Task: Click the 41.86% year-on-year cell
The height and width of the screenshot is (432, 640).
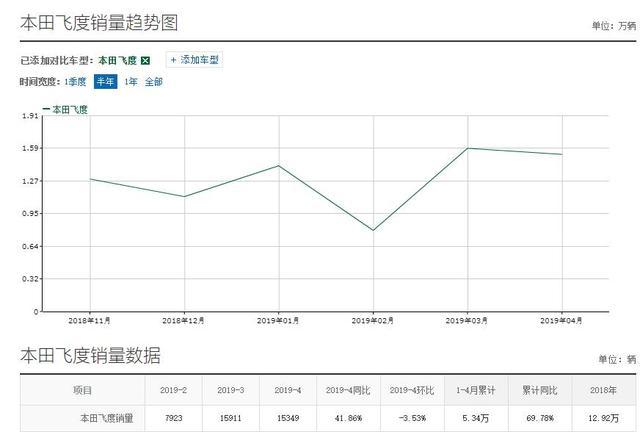Action: pyautogui.click(x=348, y=418)
